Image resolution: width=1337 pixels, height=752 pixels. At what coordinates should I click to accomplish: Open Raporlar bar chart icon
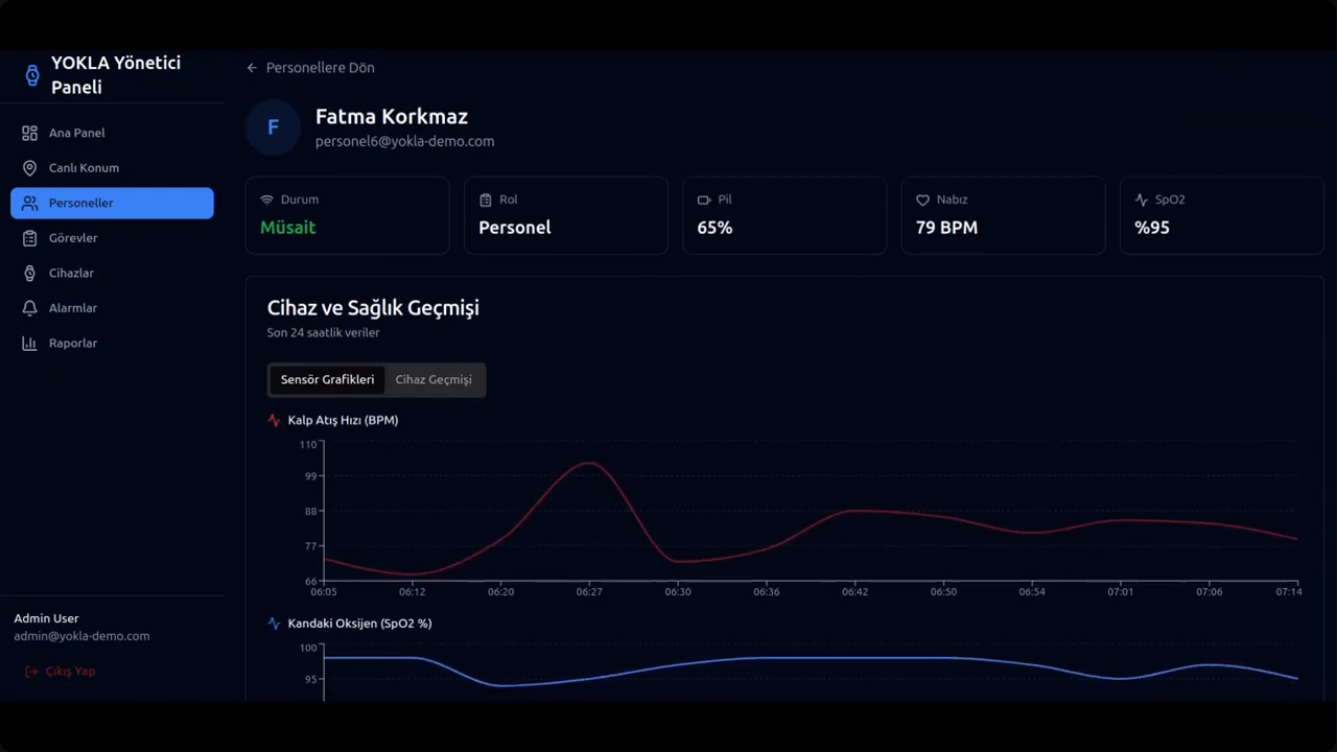pyautogui.click(x=30, y=343)
